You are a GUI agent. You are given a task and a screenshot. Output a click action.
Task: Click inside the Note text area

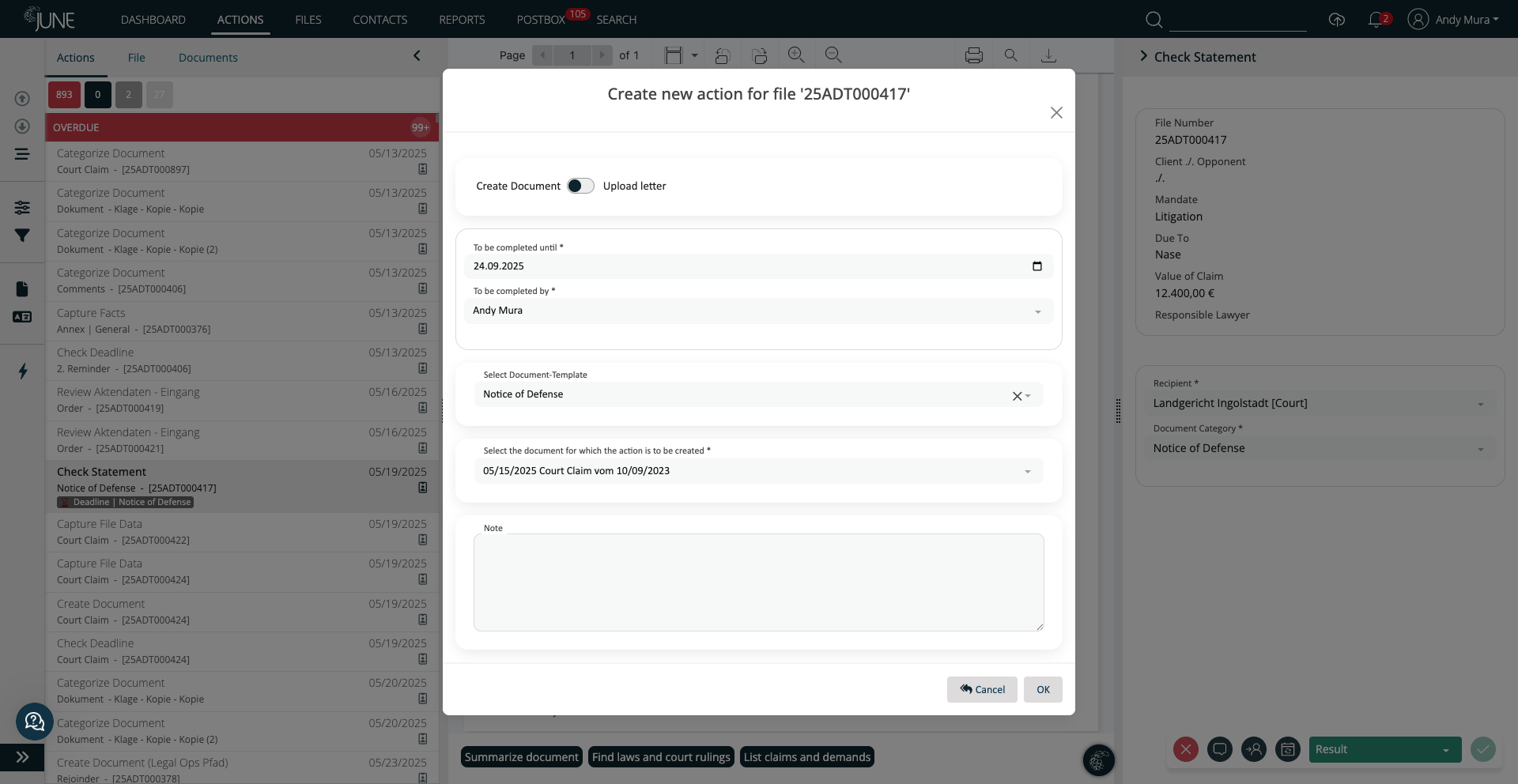coord(758,582)
